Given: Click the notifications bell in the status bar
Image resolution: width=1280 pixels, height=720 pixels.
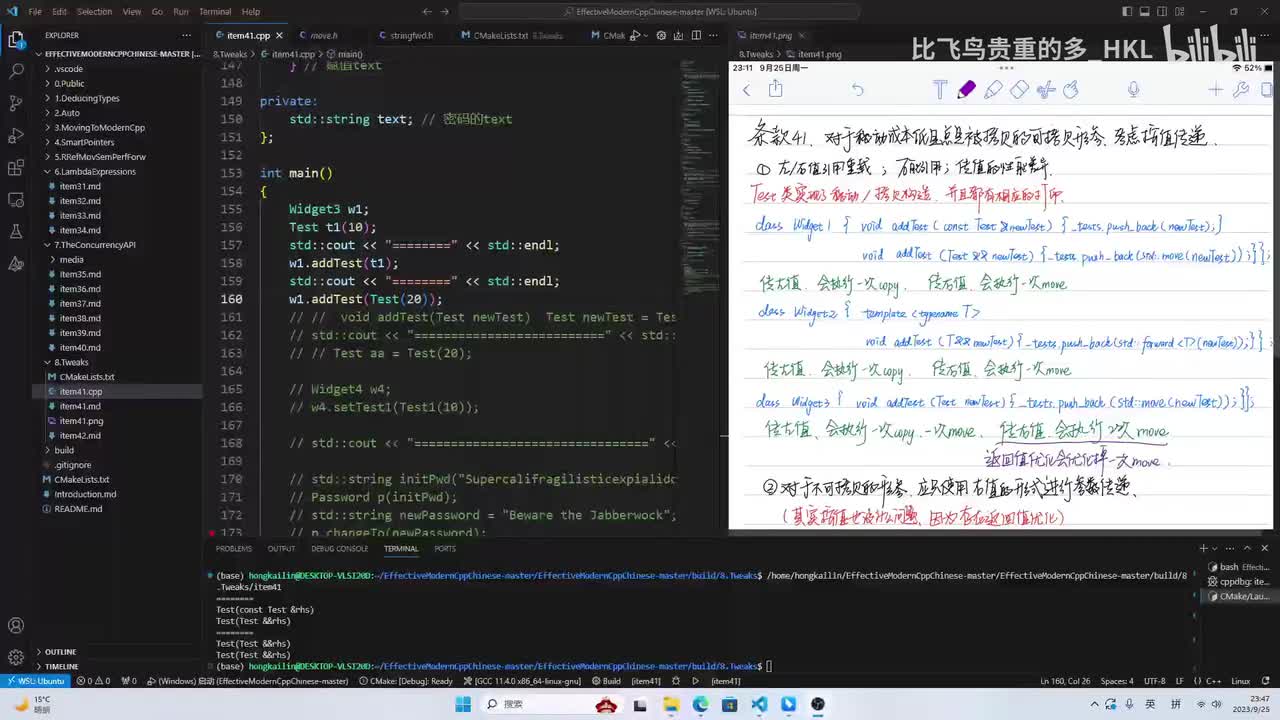Looking at the screenshot, I should [x=1266, y=681].
